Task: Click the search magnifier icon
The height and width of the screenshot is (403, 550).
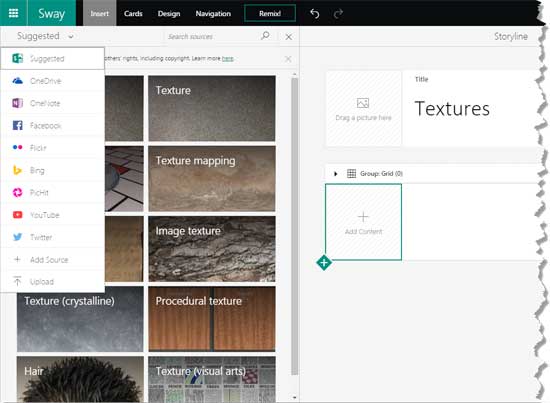Action: [265, 35]
